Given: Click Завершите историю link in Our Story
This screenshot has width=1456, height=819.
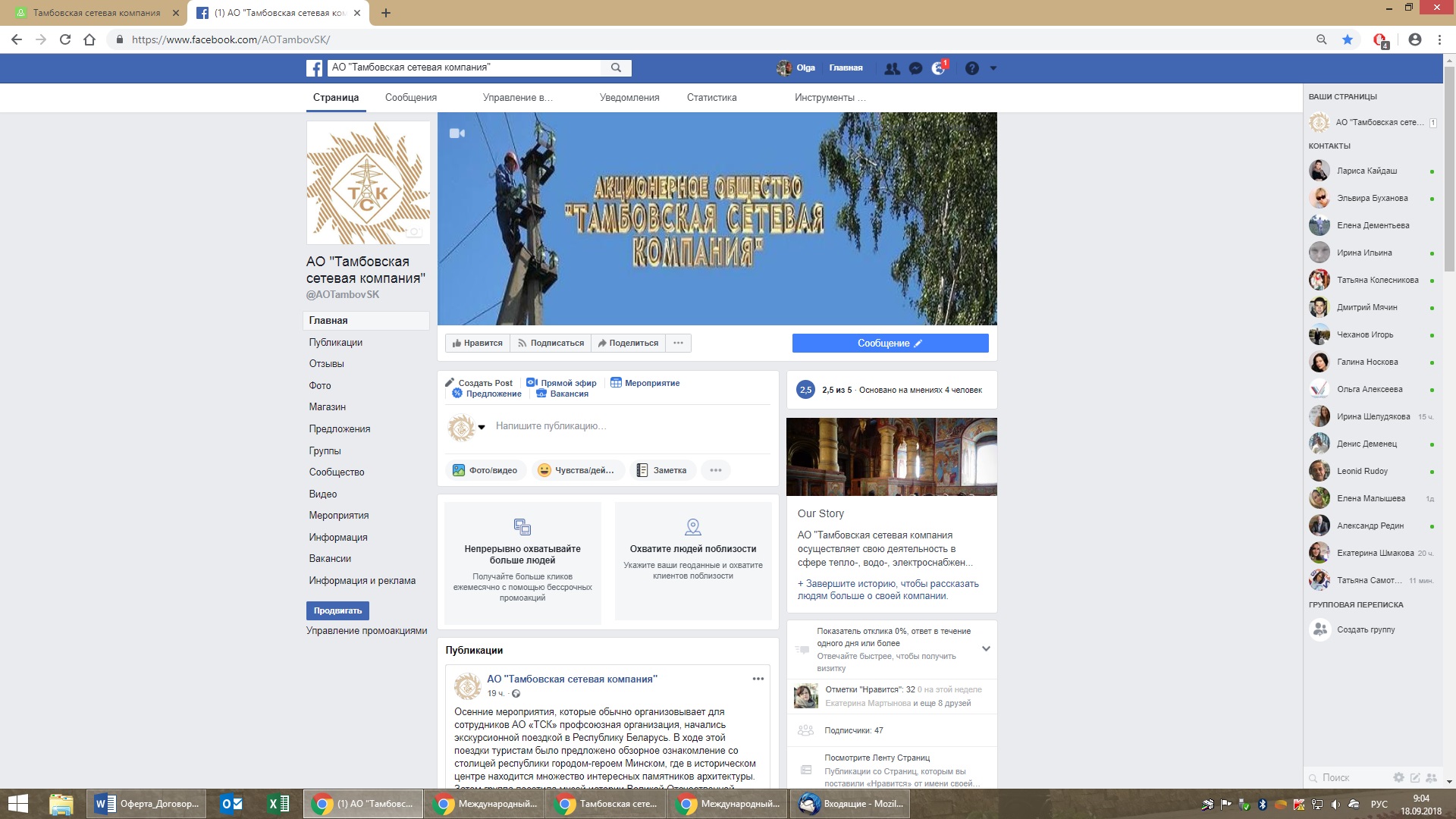Looking at the screenshot, I should pos(888,590).
